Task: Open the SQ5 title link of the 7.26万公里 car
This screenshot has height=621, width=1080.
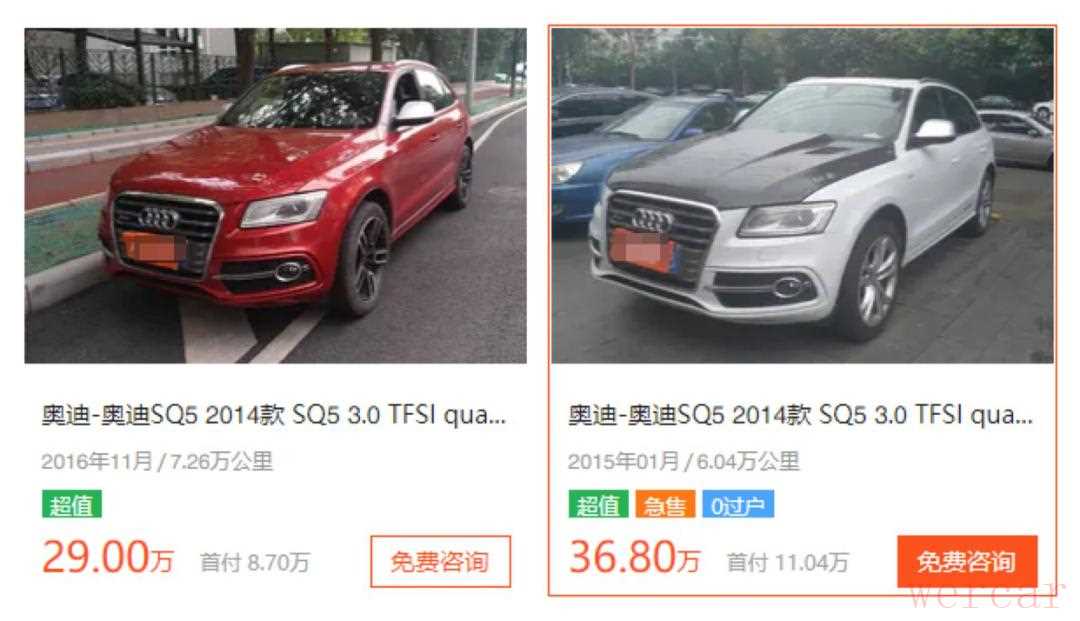Action: point(273,415)
